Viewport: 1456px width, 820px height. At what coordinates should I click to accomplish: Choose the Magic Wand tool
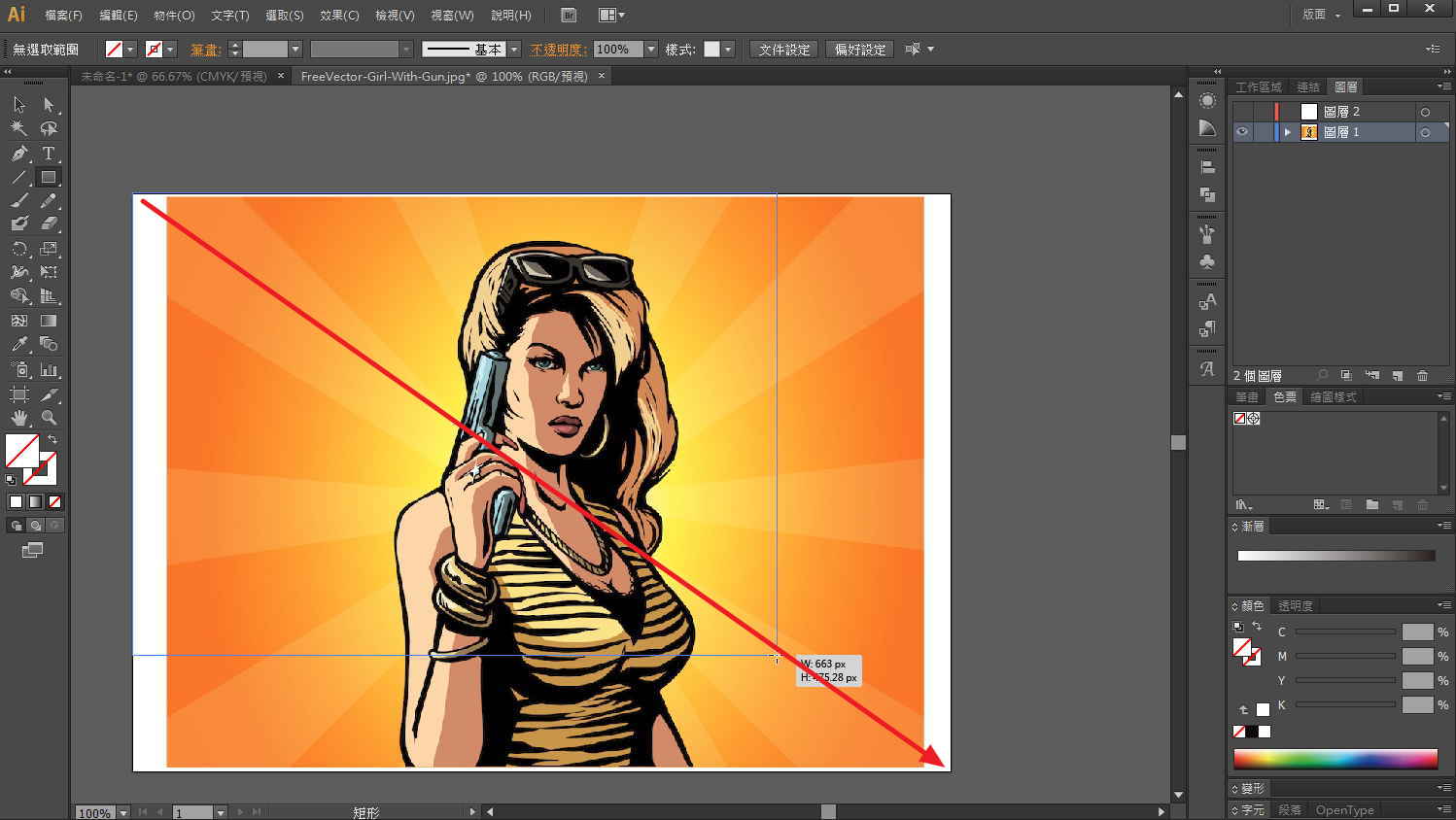19,128
